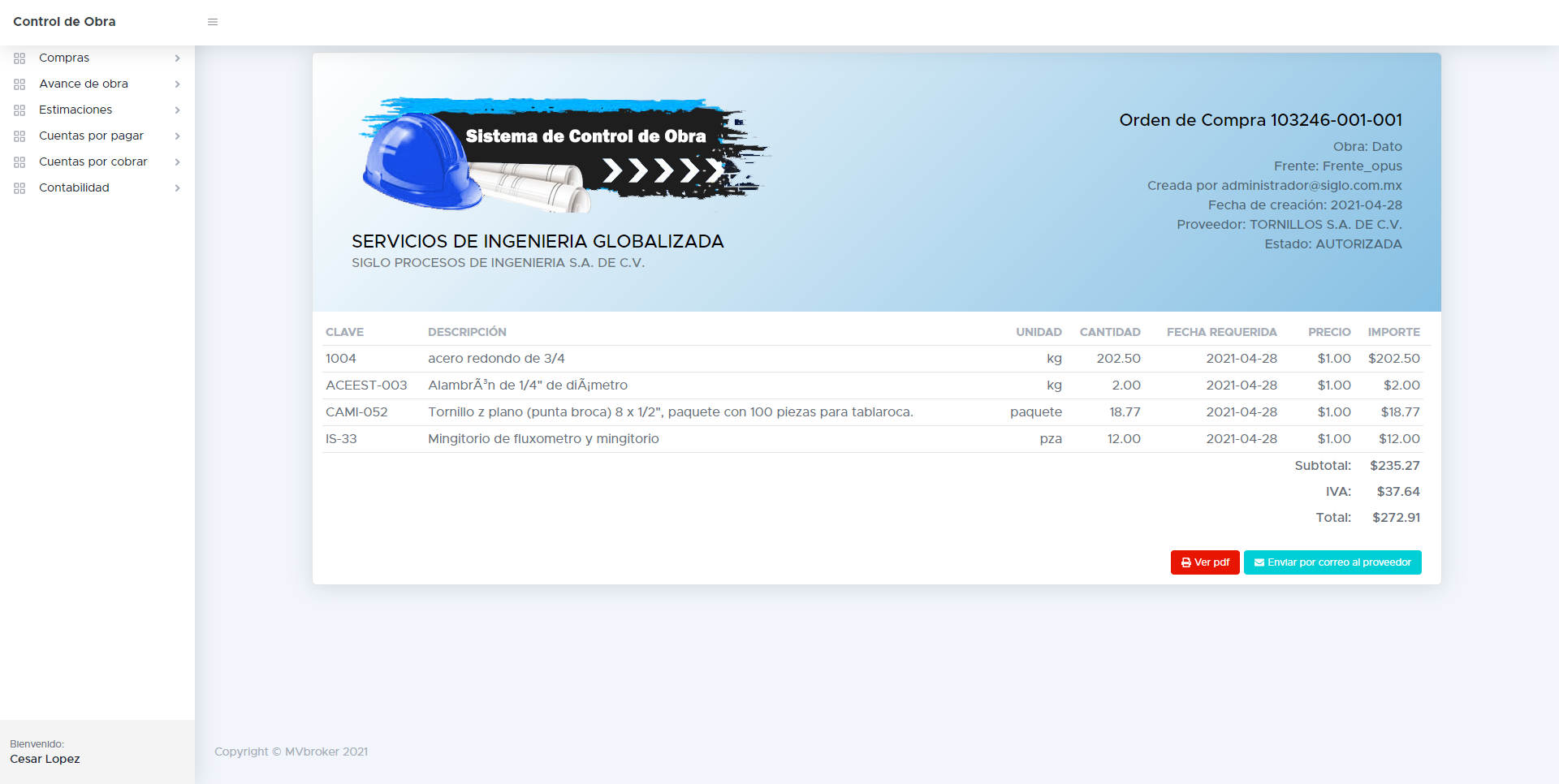This screenshot has height=784, width=1559.
Task: Open the Cuentas por cobrar menu
Action: [x=93, y=162]
